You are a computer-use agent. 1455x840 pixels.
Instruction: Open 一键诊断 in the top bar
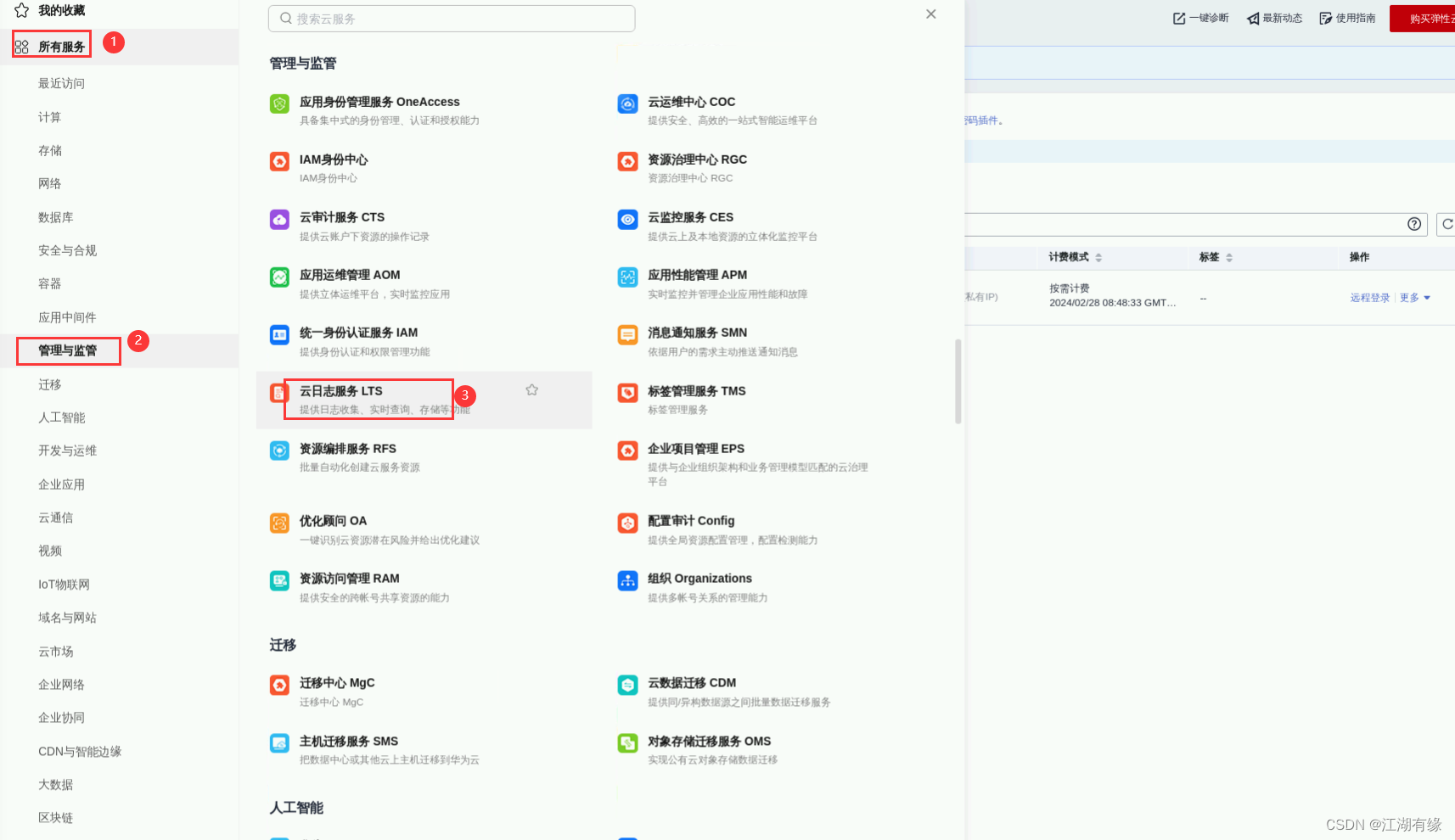(x=1201, y=18)
